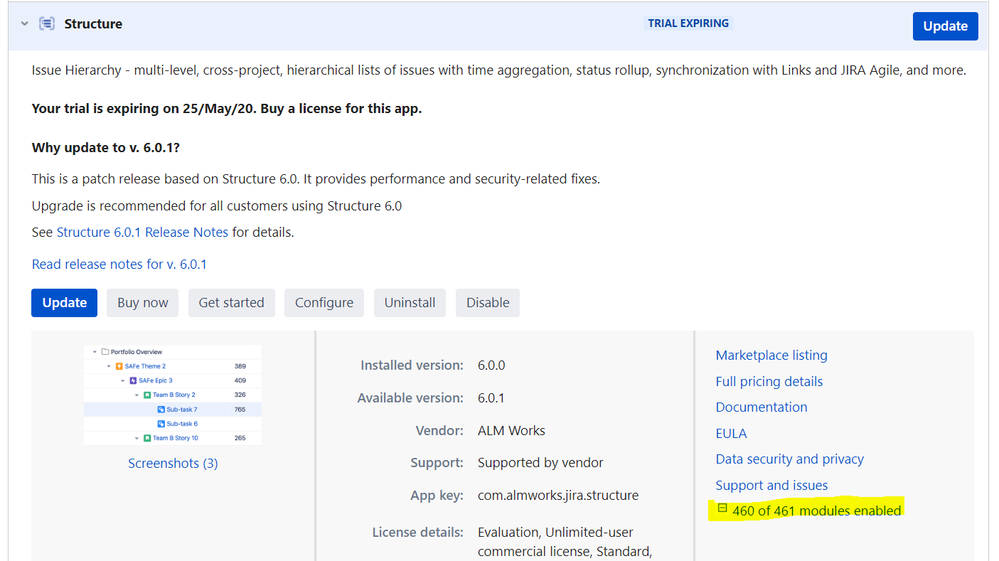Open the Screenshots (3) link
The image size is (999, 561).
coord(173,464)
